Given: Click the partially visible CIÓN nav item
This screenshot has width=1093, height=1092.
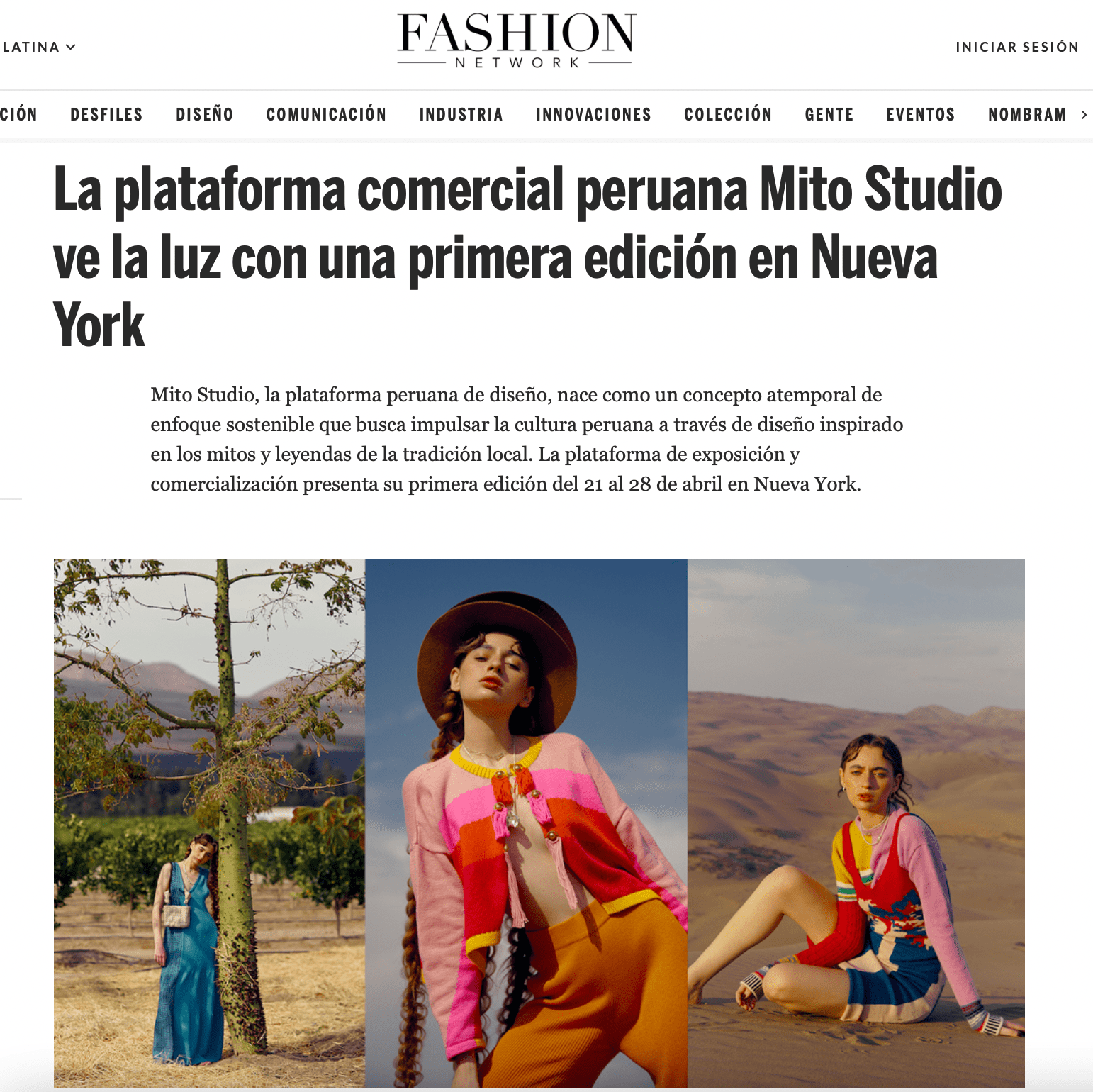Looking at the screenshot, I should (x=18, y=115).
